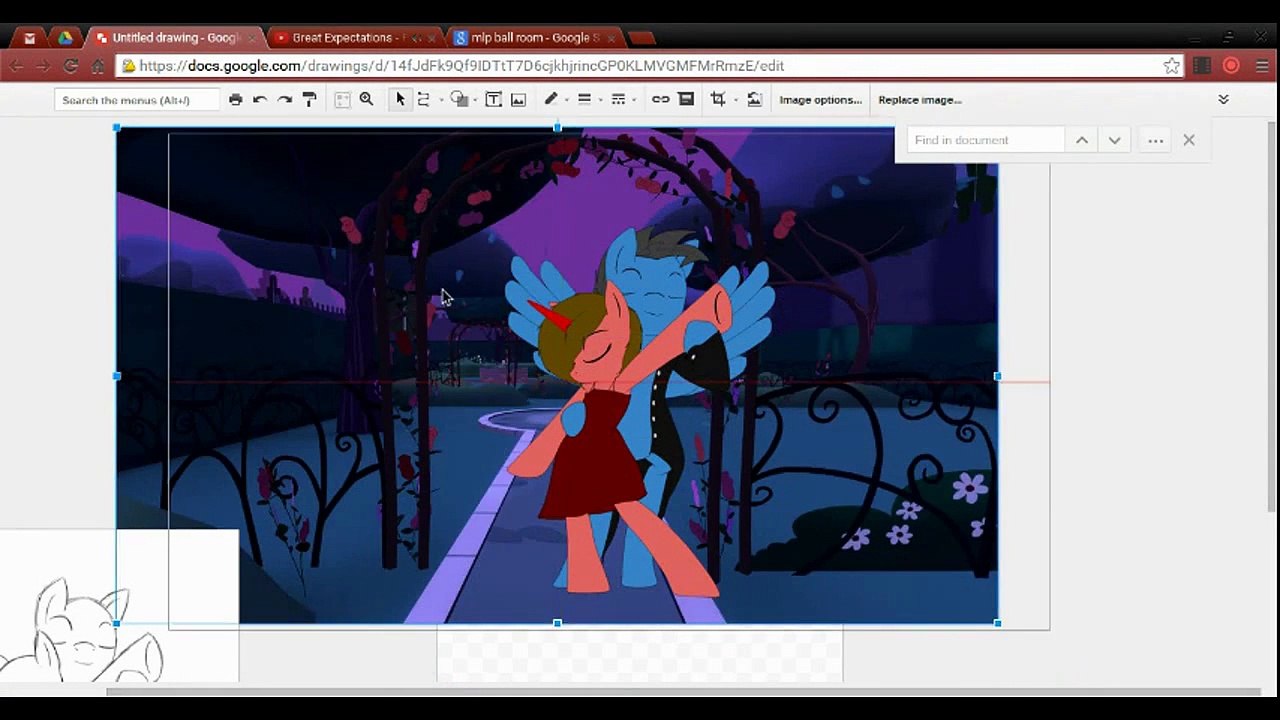Bookmark this page with the star

1171,66
